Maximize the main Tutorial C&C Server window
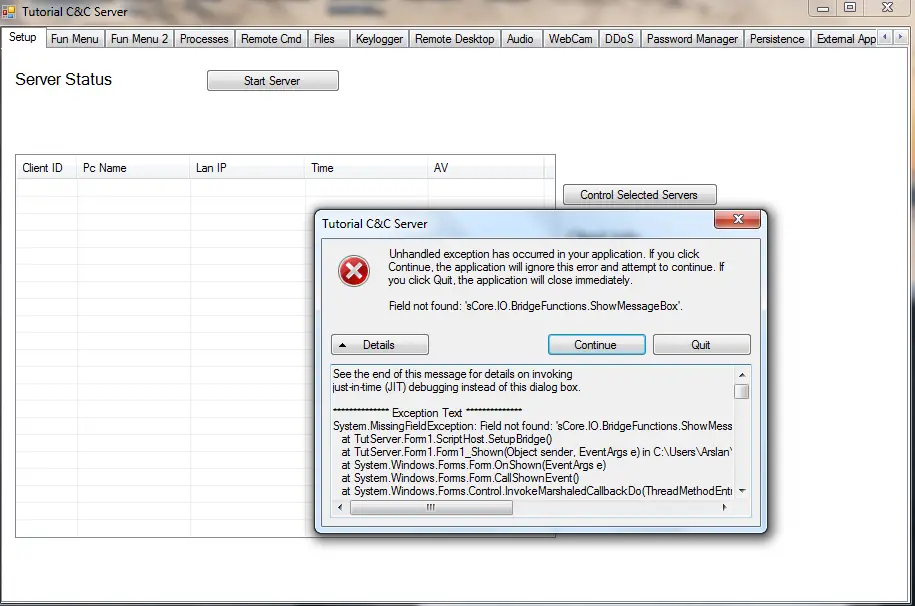The height and width of the screenshot is (606, 915). [850, 8]
